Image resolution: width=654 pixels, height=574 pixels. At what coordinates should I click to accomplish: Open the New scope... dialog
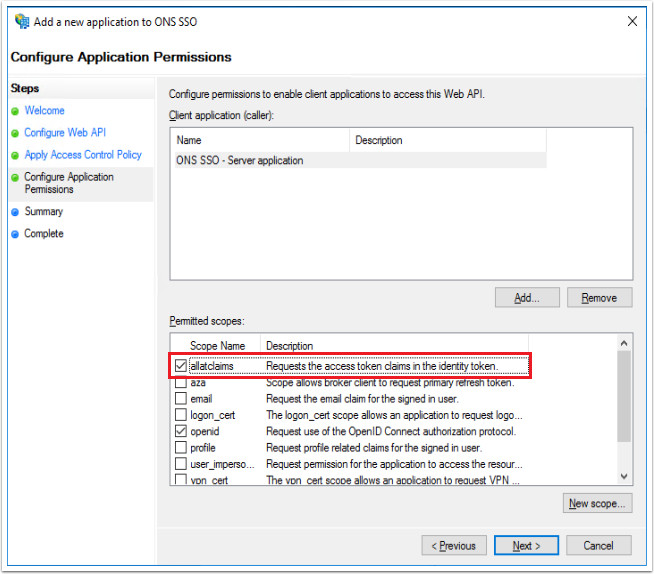click(597, 504)
